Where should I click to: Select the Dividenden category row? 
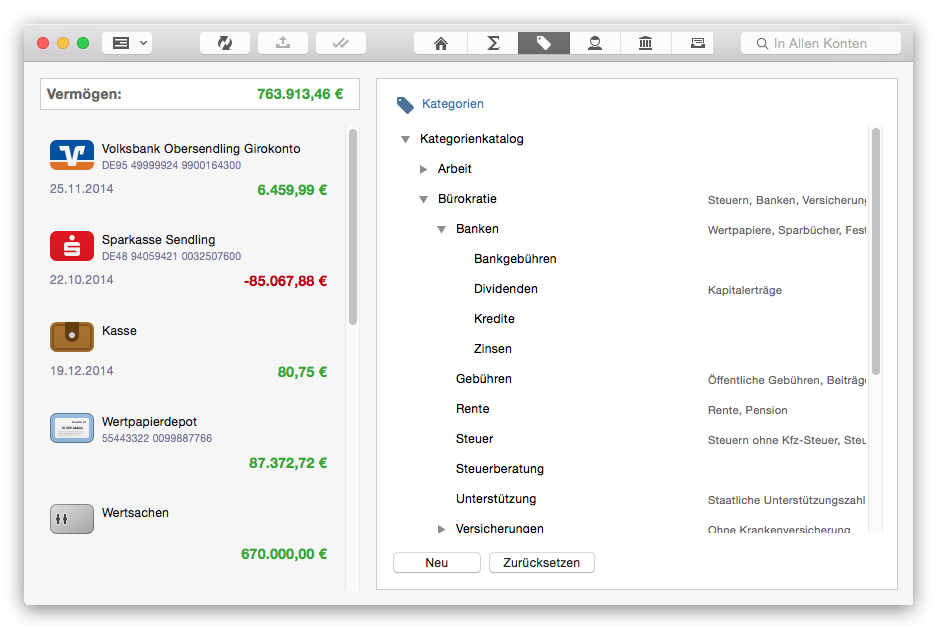[505, 289]
